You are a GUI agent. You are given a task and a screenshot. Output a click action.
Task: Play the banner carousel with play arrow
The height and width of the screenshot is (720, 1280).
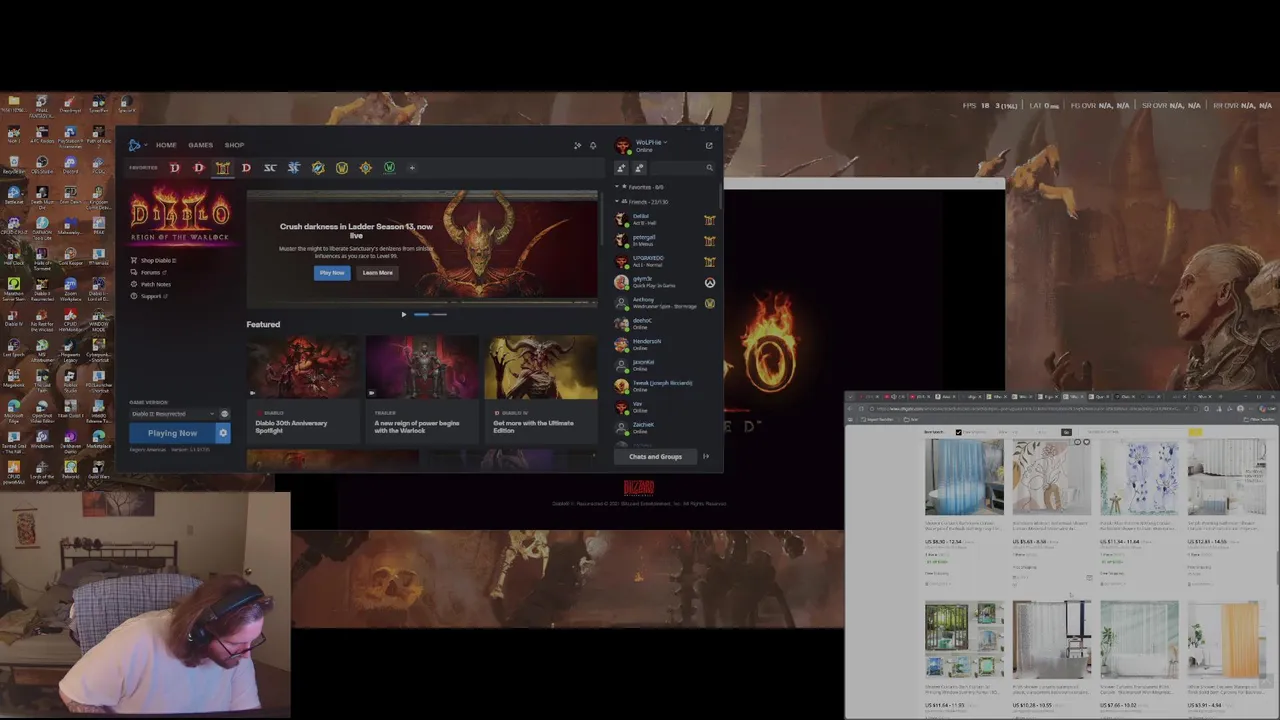[x=404, y=315]
